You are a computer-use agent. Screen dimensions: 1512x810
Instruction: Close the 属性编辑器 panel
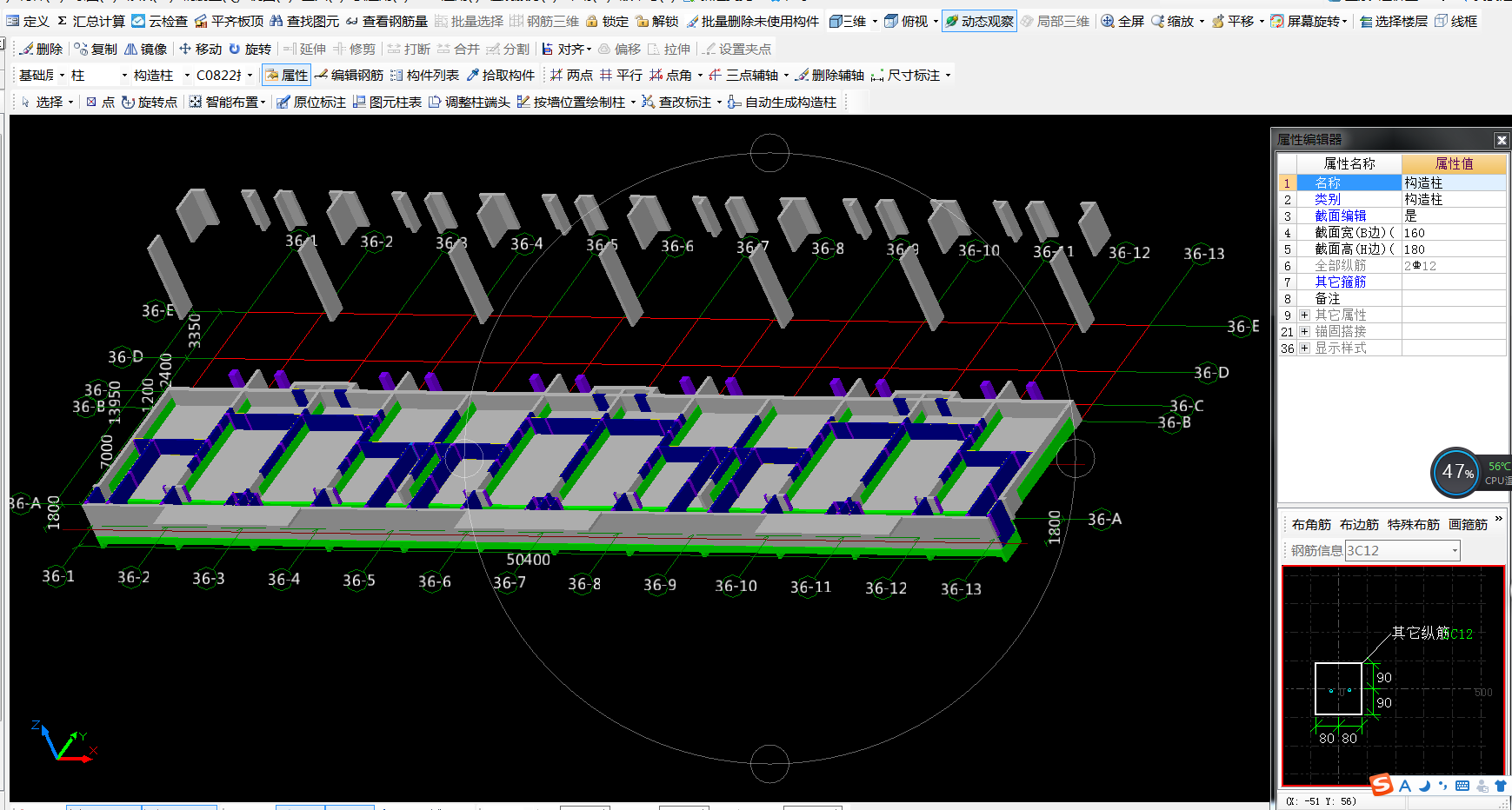[1501, 140]
